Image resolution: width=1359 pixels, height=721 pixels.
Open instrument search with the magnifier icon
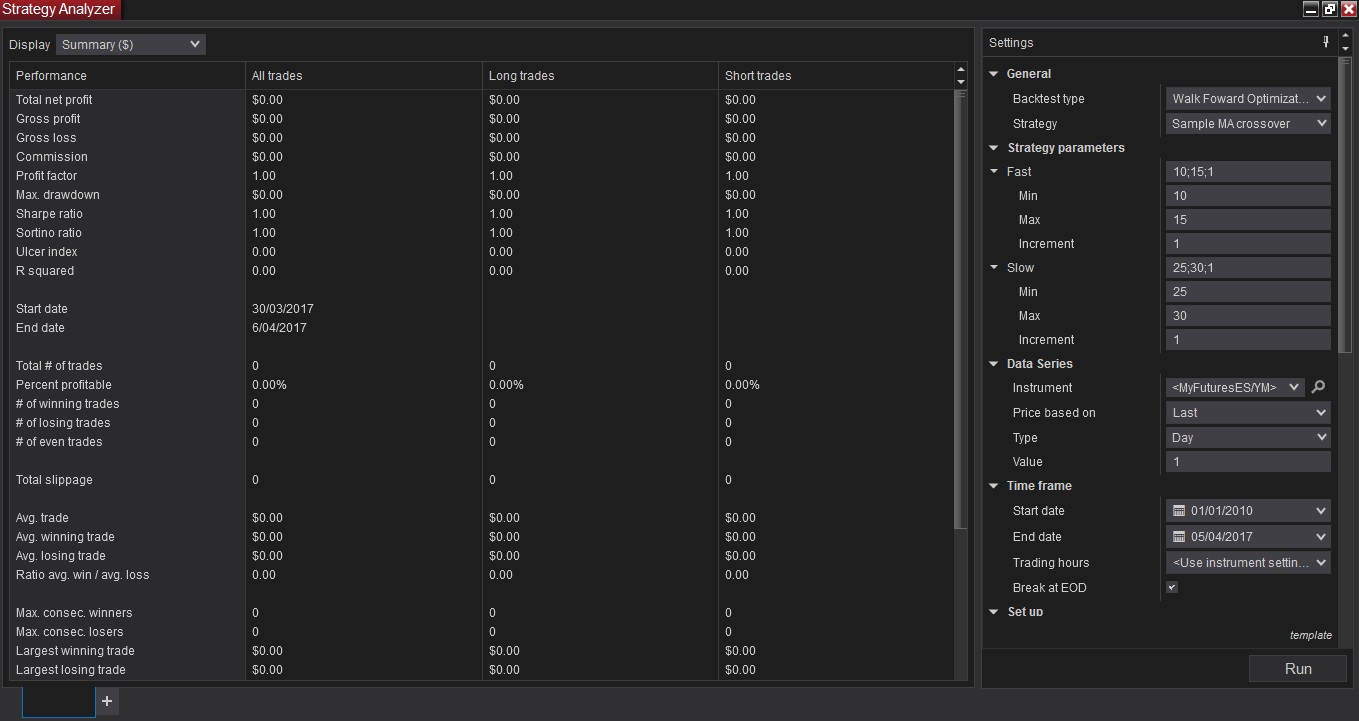point(1318,387)
